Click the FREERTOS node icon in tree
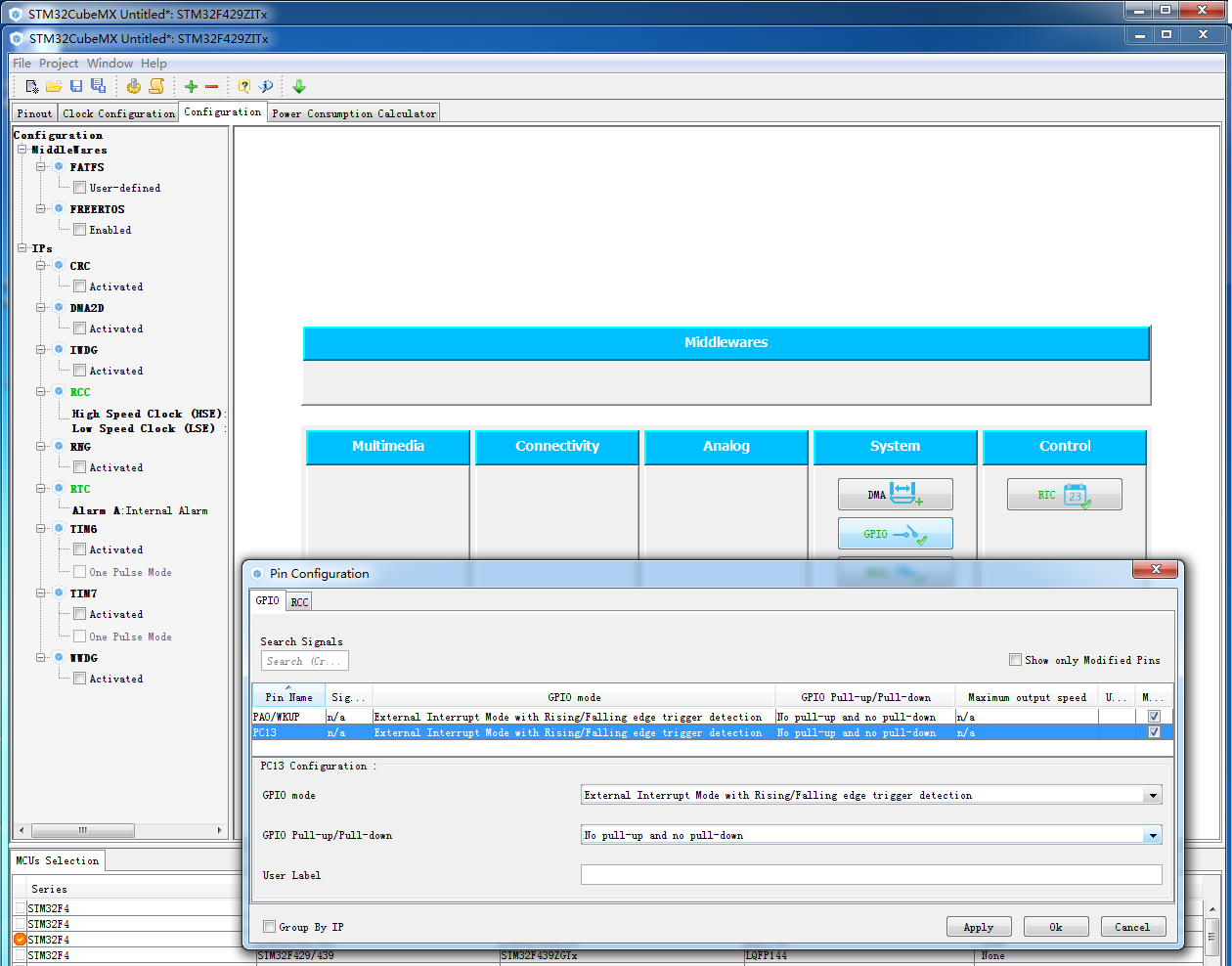The width and height of the screenshot is (1232, 966). [59, 209]
